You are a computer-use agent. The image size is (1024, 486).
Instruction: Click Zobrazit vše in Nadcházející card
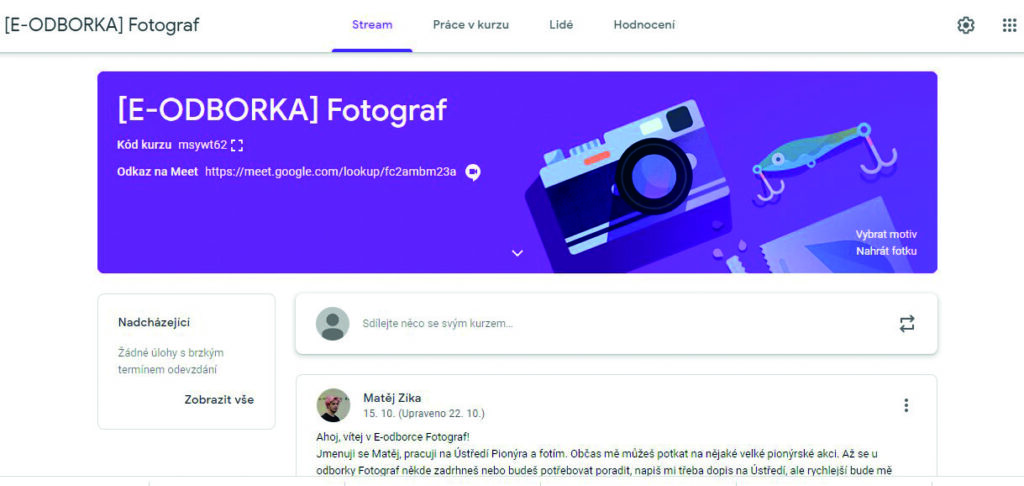point(219,400)
